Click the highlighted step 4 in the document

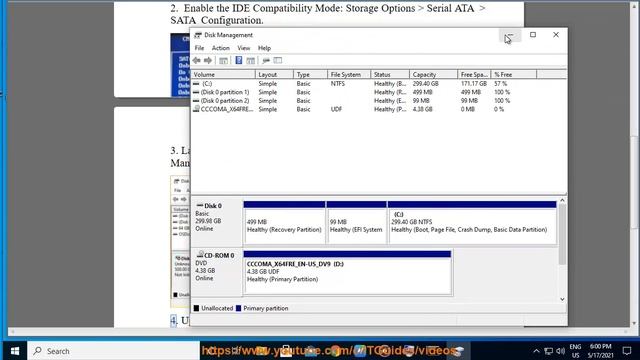pos(173,320)
